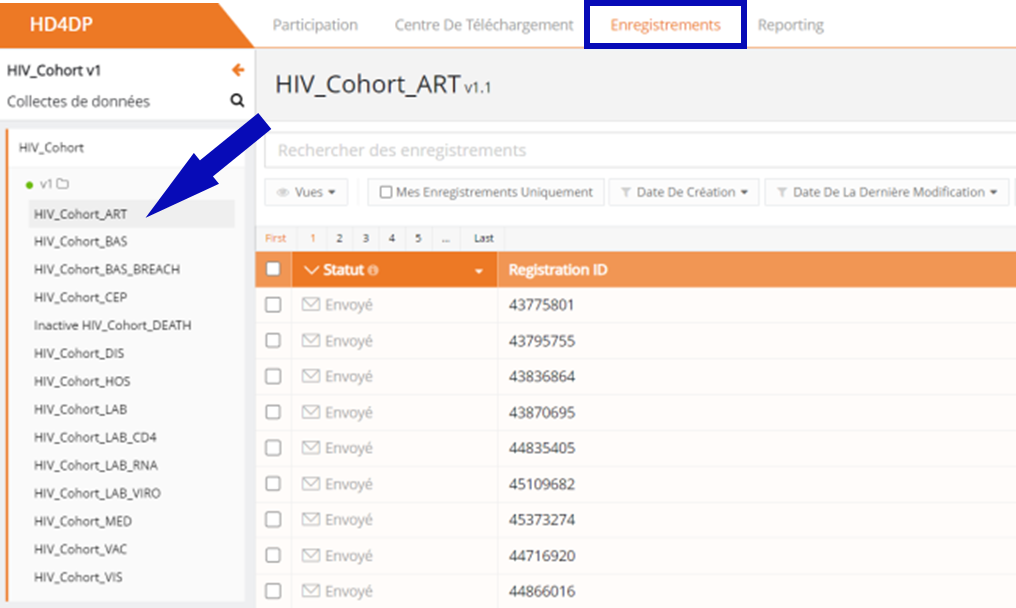This screenshot has height=608, width=1016.
Task: Open the Centre De Téléchargement tab
Action: point(484,25)
